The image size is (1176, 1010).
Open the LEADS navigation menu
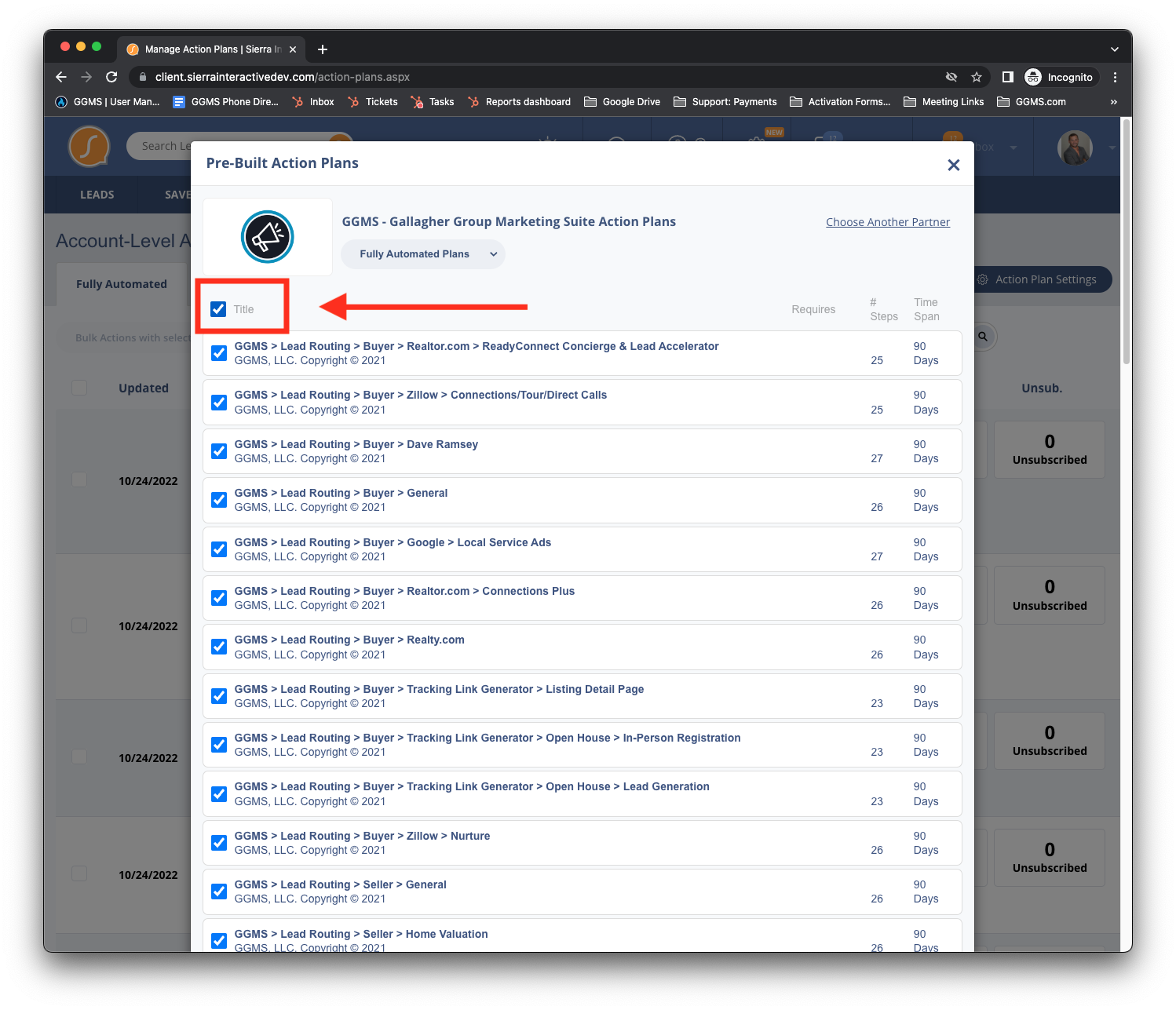point(97,195)
